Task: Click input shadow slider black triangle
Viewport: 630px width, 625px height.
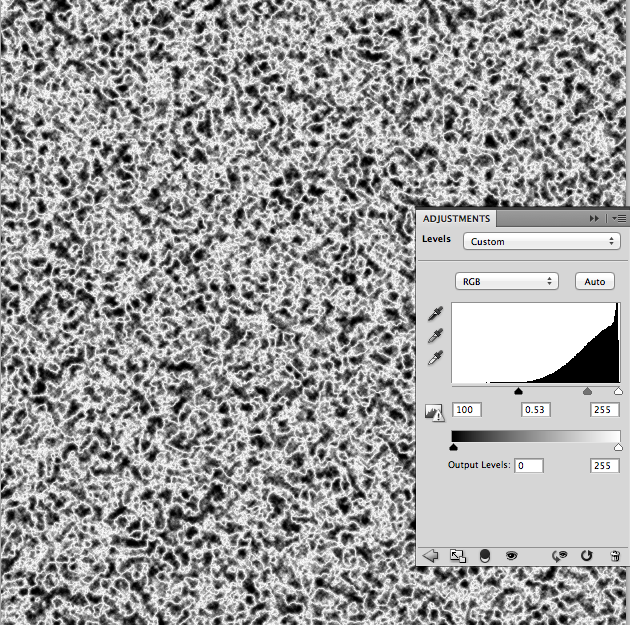Action: [518, 391]
